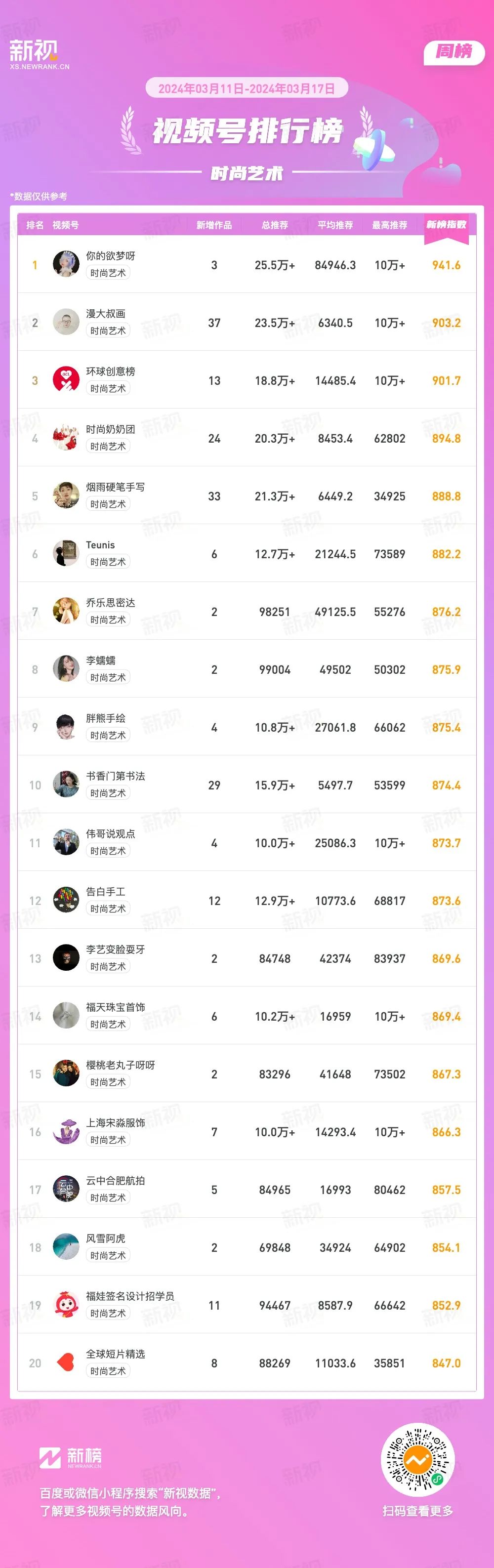Open the 李艺变脸耍牙 account name

click(x=116, y=949)
